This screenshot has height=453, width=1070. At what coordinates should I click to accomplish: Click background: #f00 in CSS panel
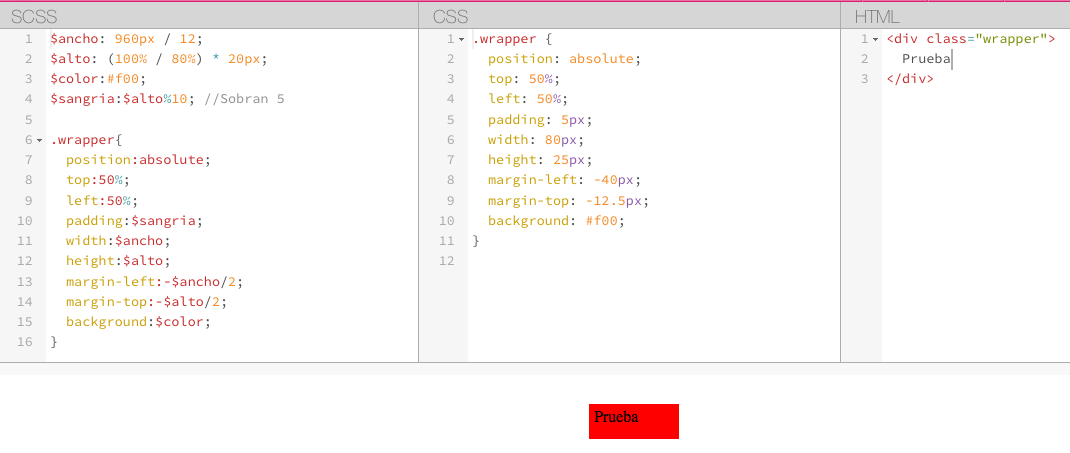click(557, 221)
